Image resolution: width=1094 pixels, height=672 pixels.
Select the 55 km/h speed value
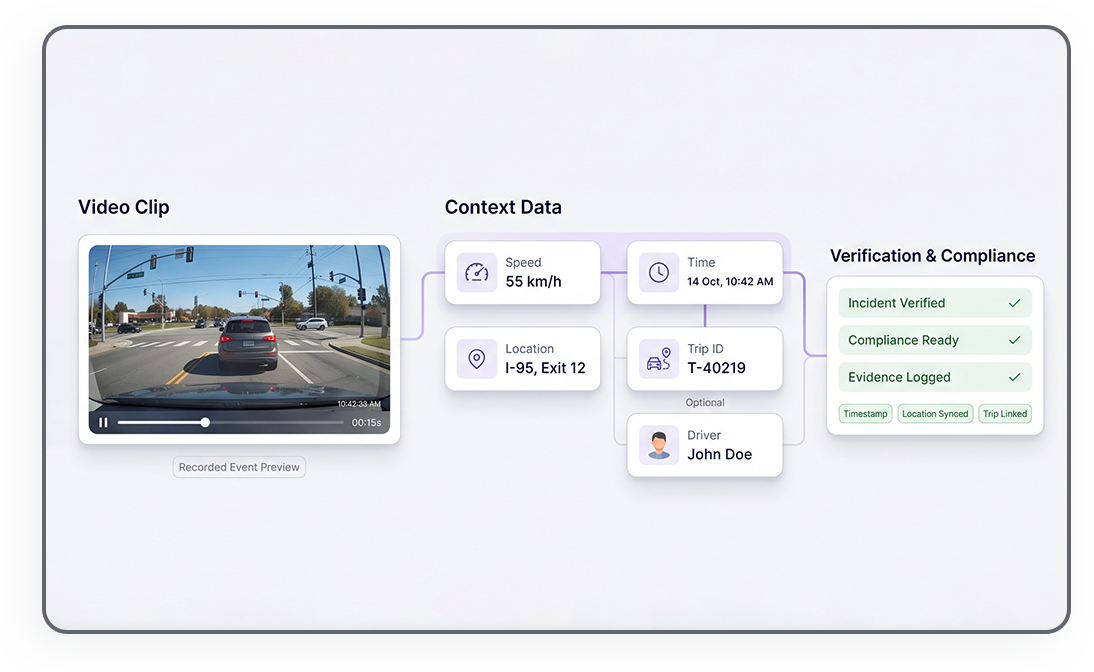(x=533, y=281)
